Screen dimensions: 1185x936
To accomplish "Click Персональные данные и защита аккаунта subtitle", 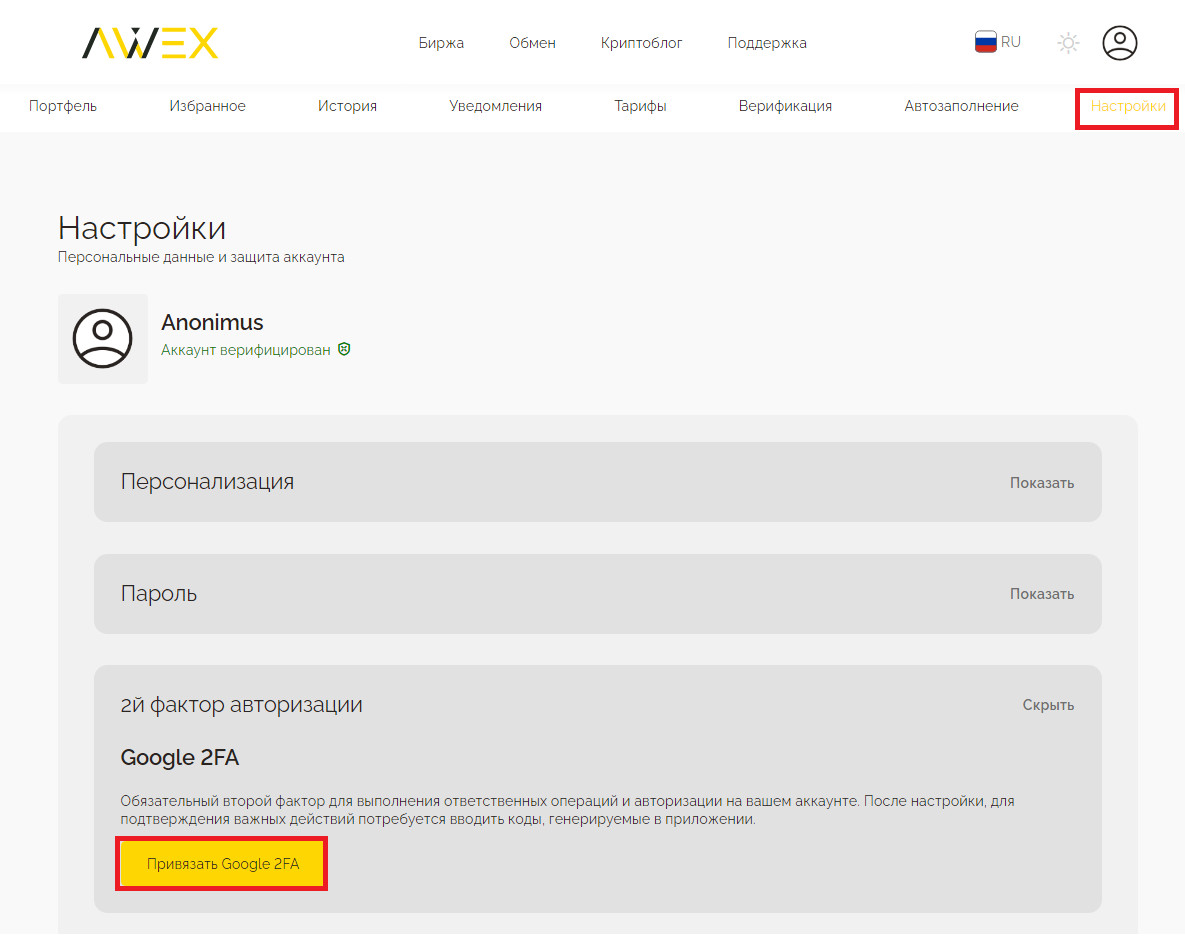I will [x=201, y=257].
